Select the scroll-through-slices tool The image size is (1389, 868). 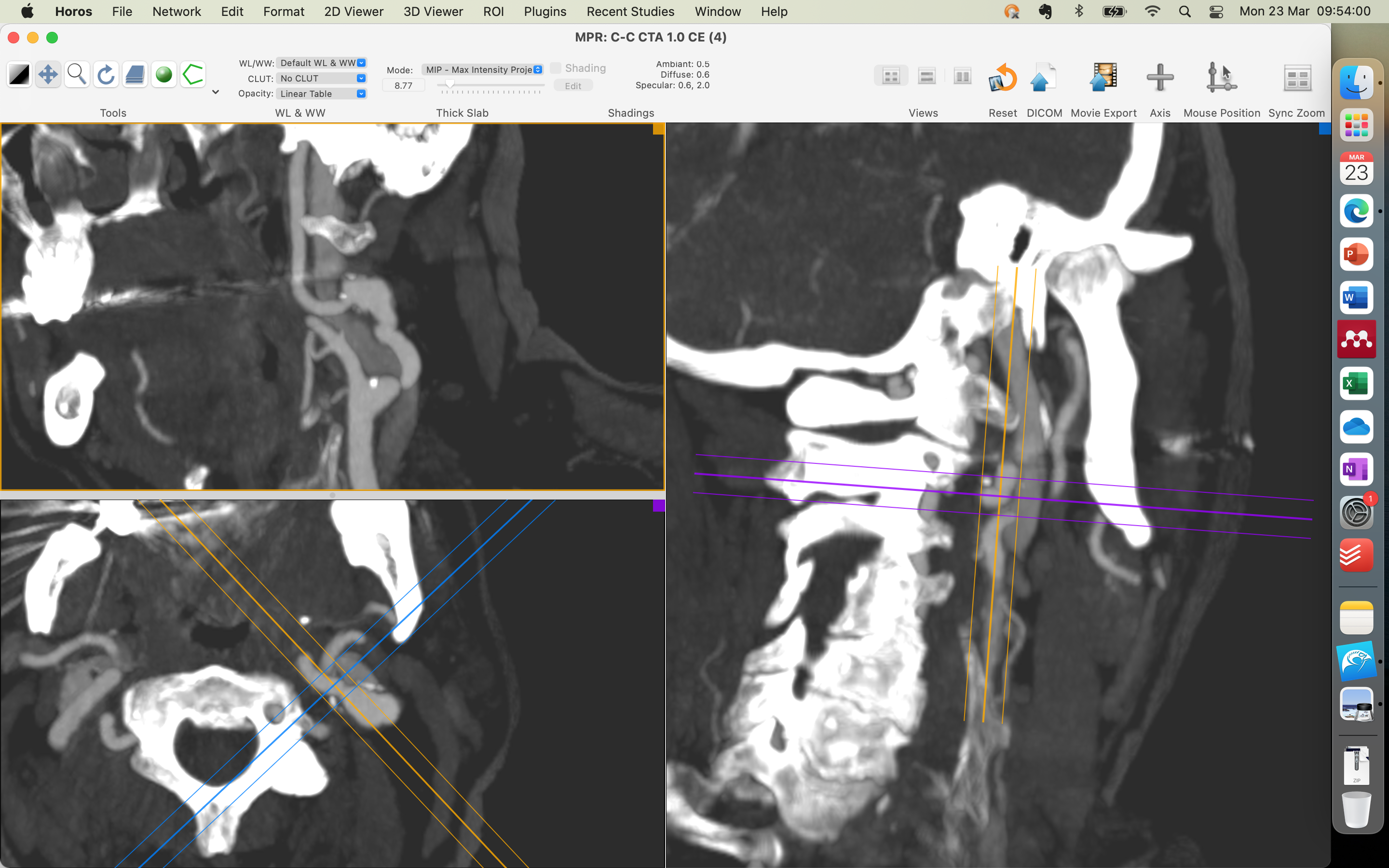[135, 75]
